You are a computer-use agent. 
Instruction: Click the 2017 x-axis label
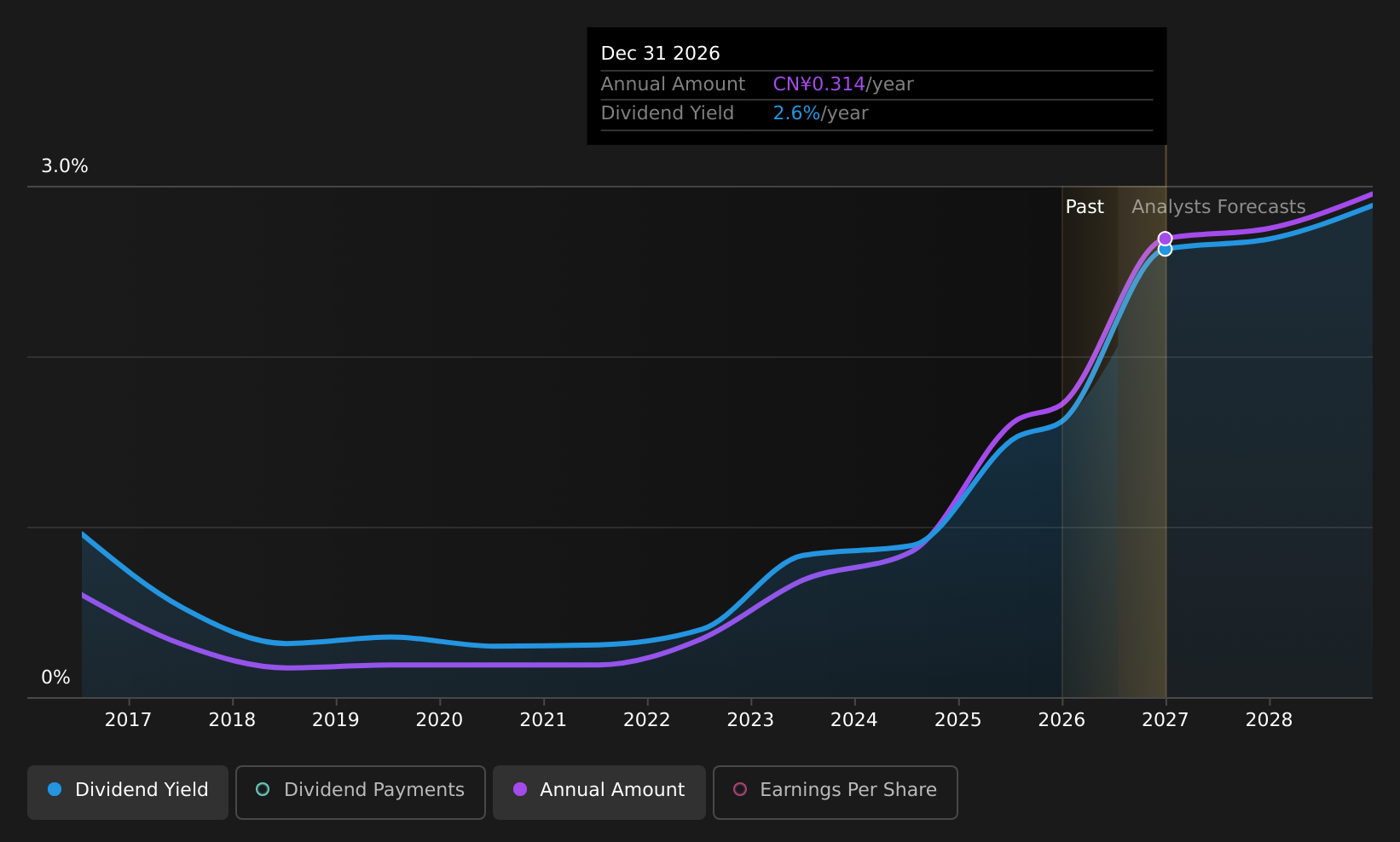tap(128, 720)
